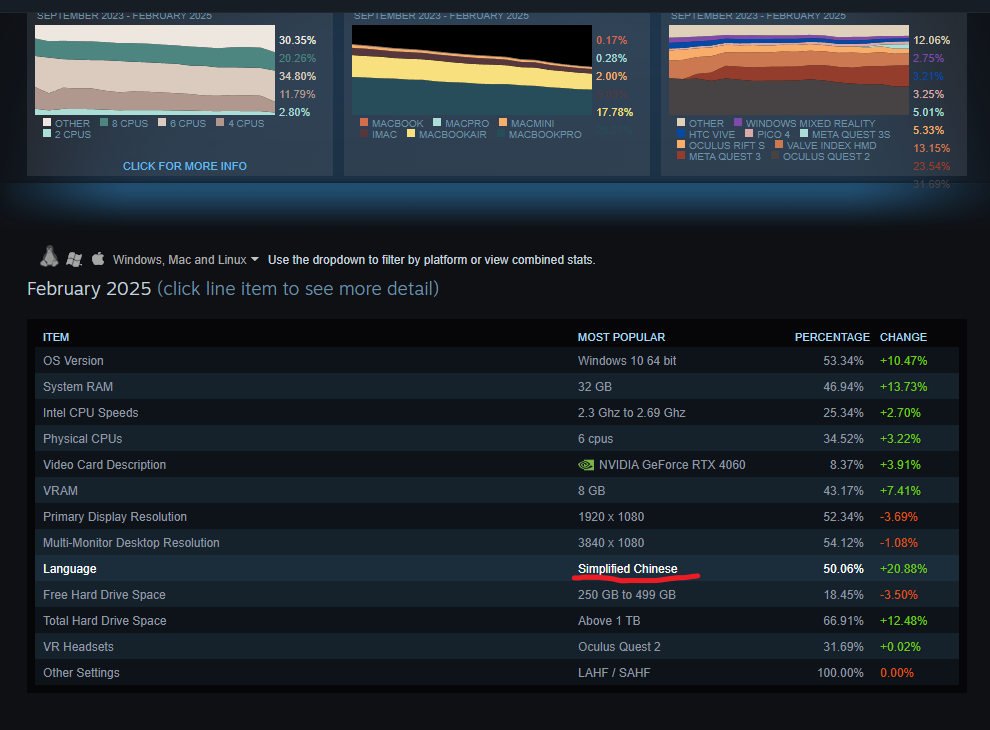This screenshot has width=990, height=730.
Task: Click the OCULUS QUEST 2 legend swatch
Action: click(x=775, y=155)
